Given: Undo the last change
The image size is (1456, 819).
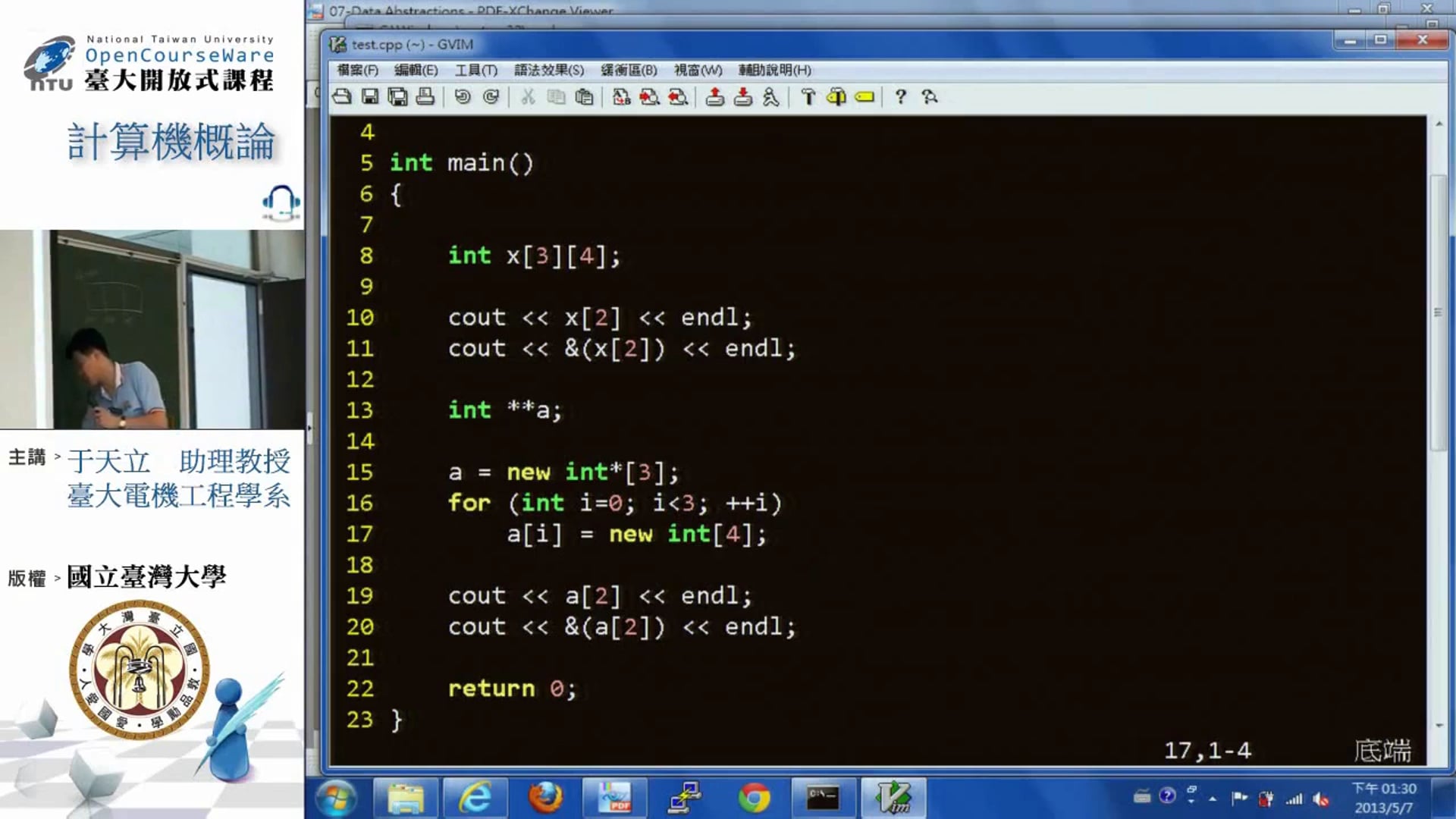Looking at the screenshot, I should coord(462,97).
